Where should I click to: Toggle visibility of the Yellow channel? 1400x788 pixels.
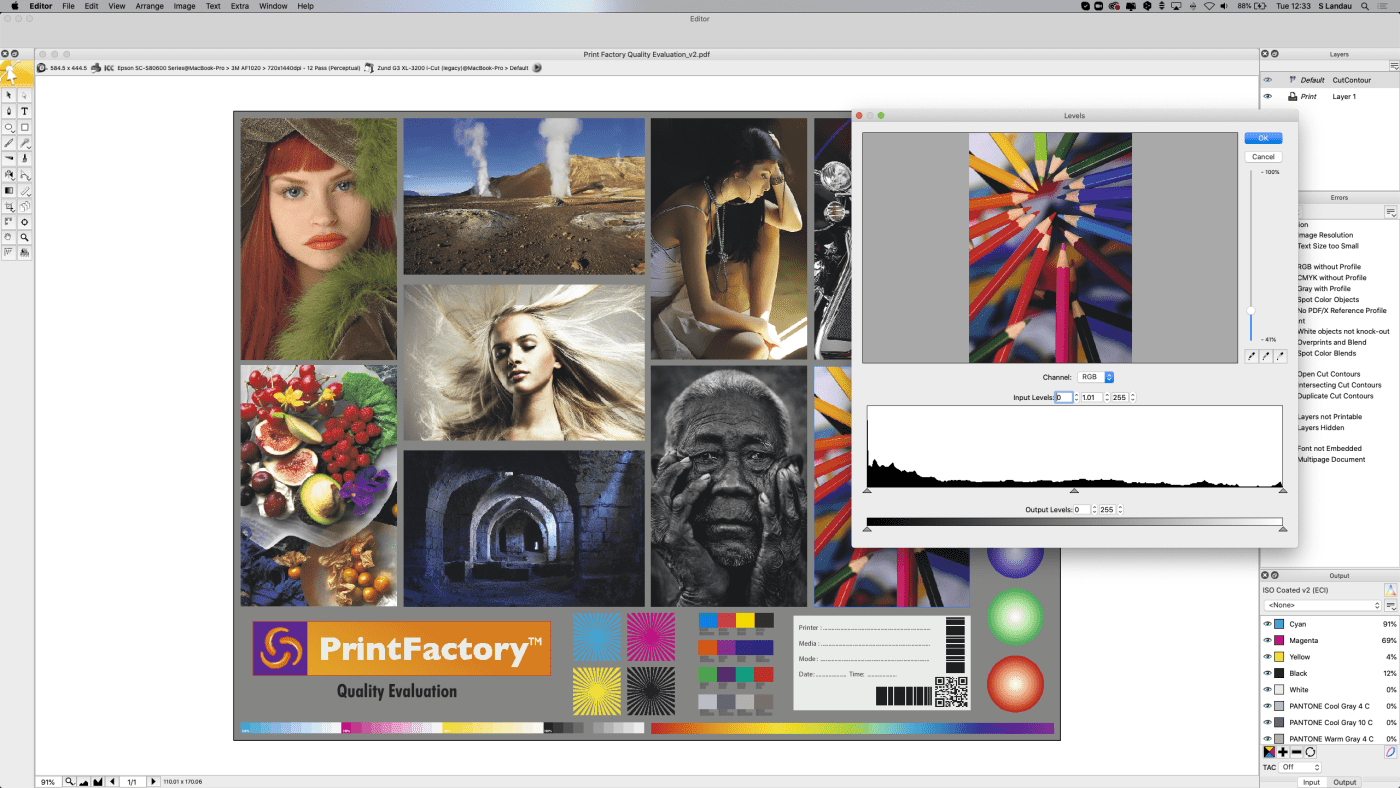(1267, 657)
